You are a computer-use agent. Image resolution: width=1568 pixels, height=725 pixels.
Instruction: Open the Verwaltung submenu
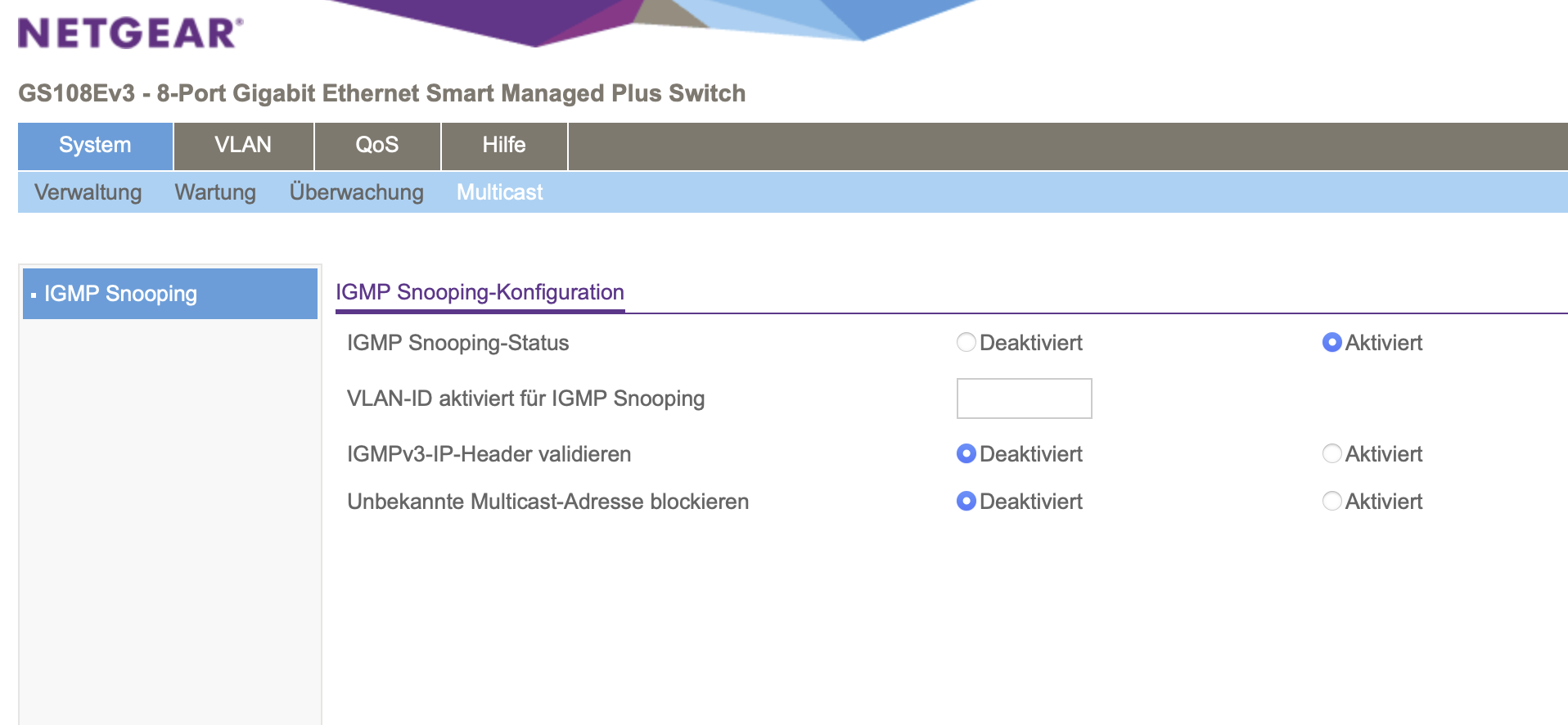tap(88, 192)
